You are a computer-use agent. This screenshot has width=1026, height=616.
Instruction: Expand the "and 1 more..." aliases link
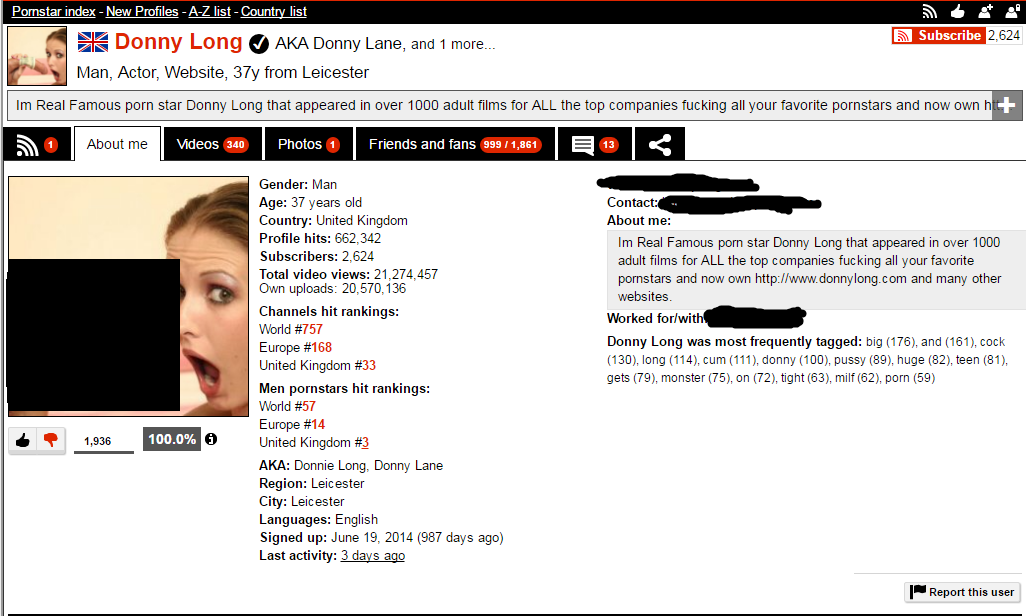tap(453, 44)
